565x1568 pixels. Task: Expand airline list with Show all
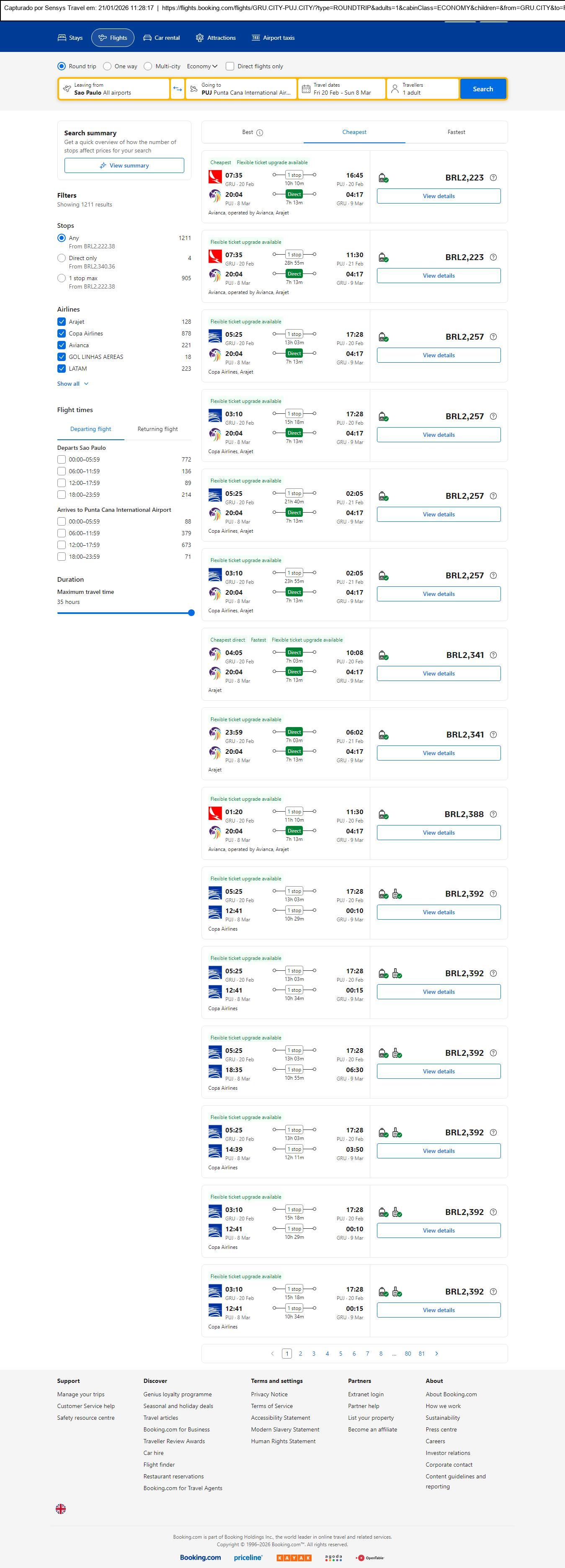tap(72, 384)
